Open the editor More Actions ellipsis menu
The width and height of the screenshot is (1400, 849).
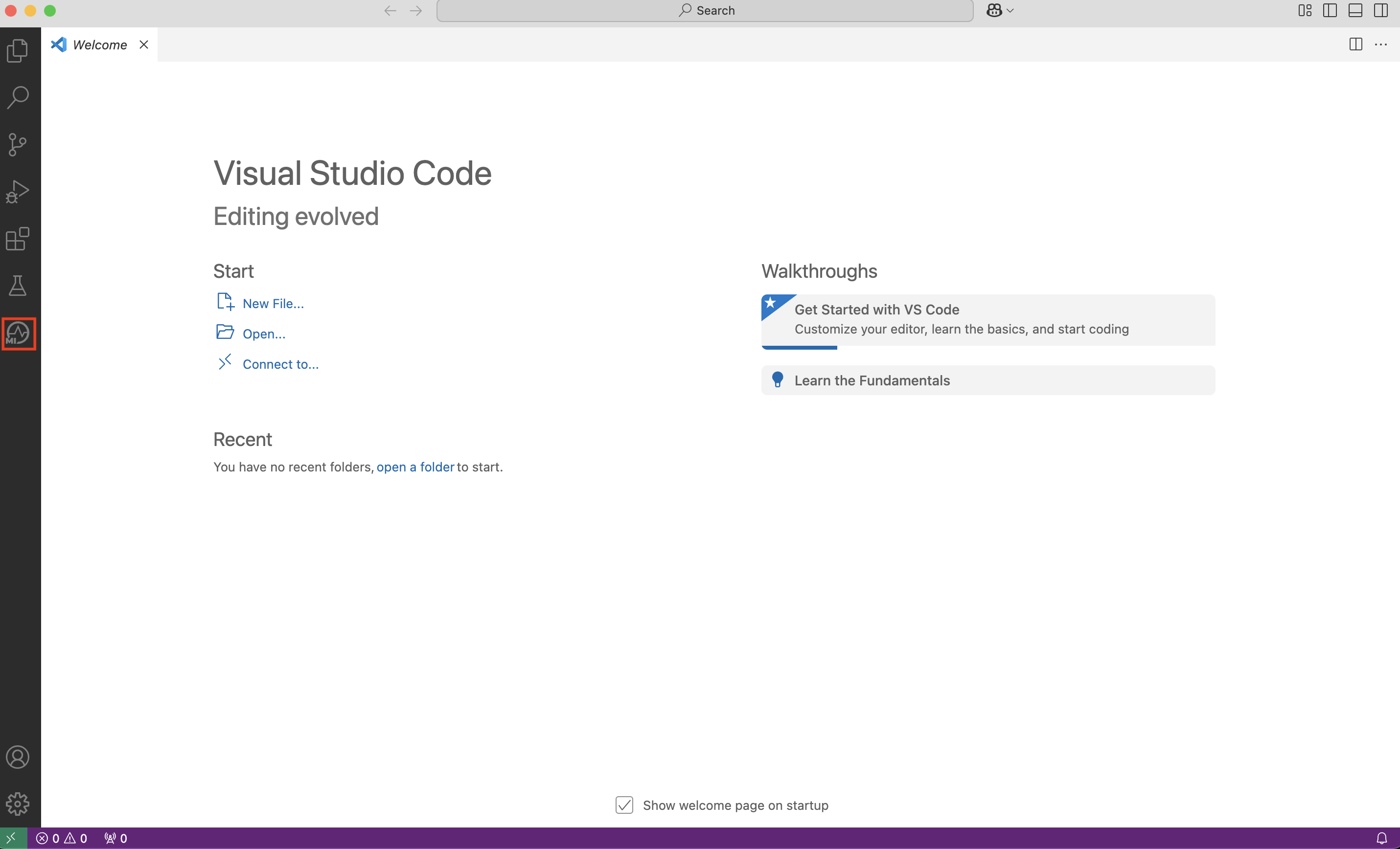[1381, 45]
